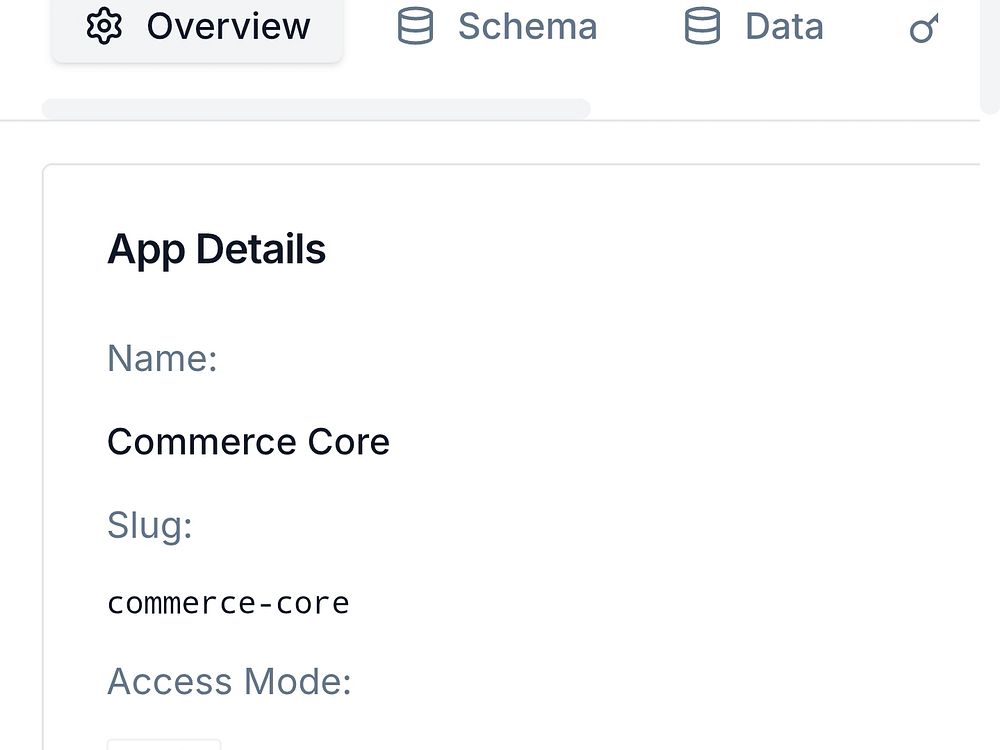Click the partially visible key icon tab
1000x750 pixels.
(924, 29)
